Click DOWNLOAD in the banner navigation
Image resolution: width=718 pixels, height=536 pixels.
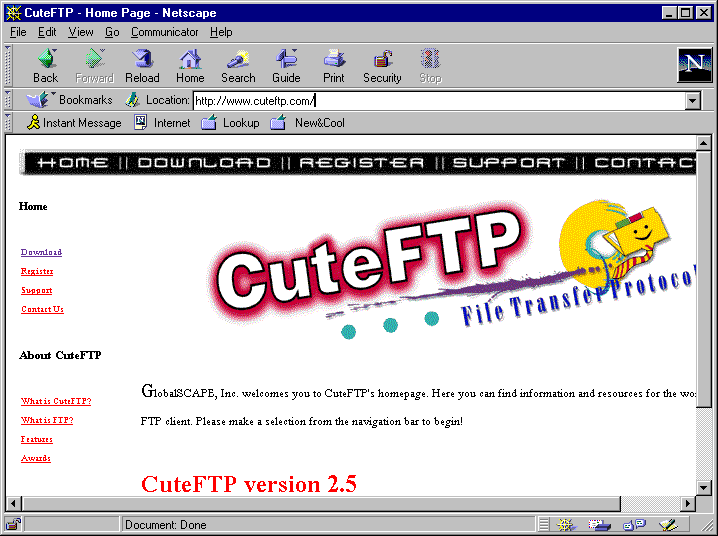pos(204,163)
